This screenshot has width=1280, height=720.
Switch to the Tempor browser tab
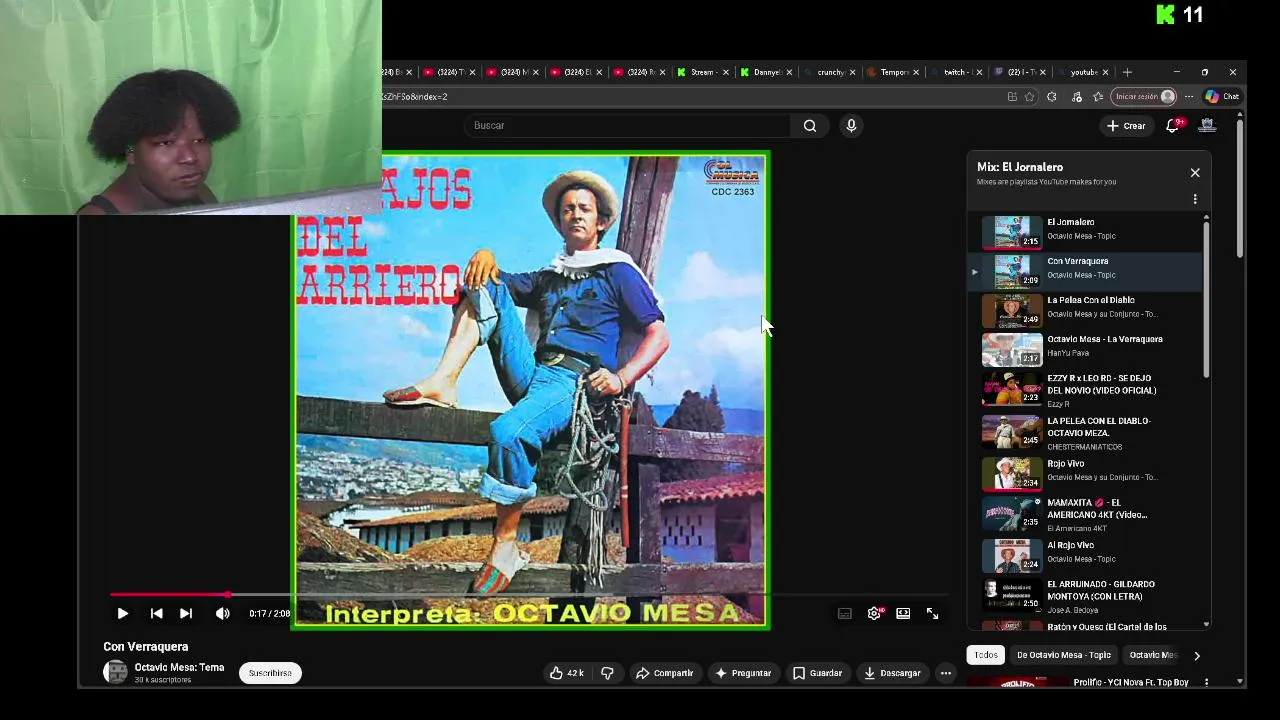(x=894, y=72)
